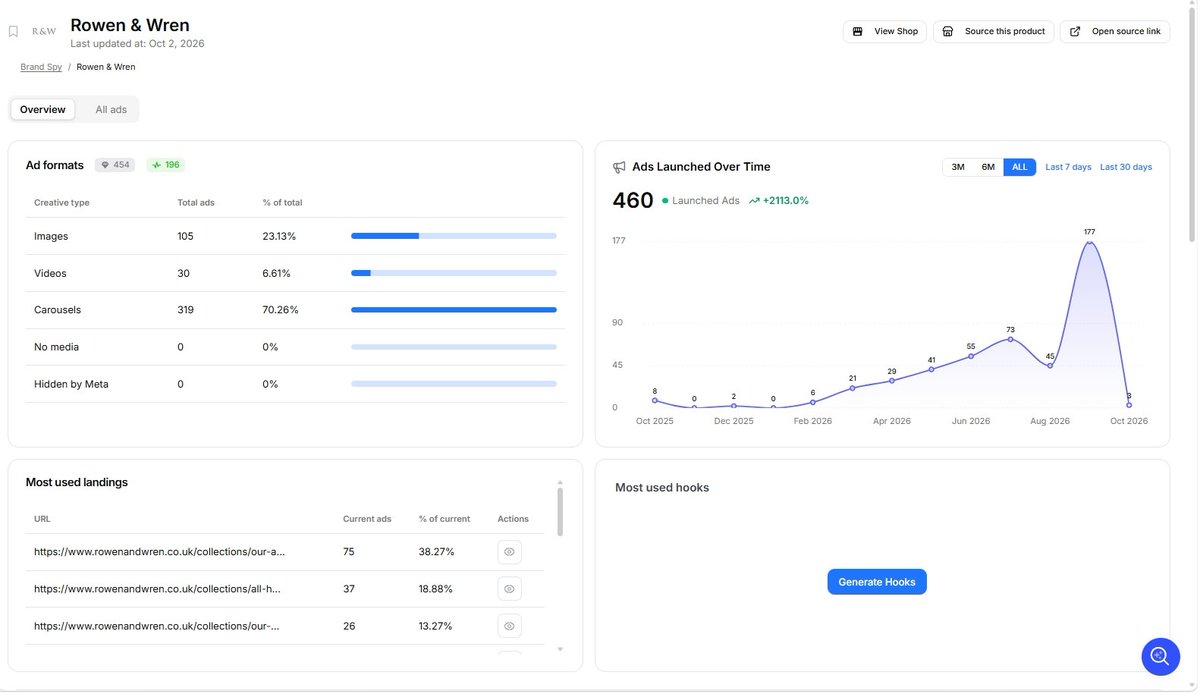Select the 3M time range
The width and height of the screenshot is (1200, 694).
click(958, 167)
